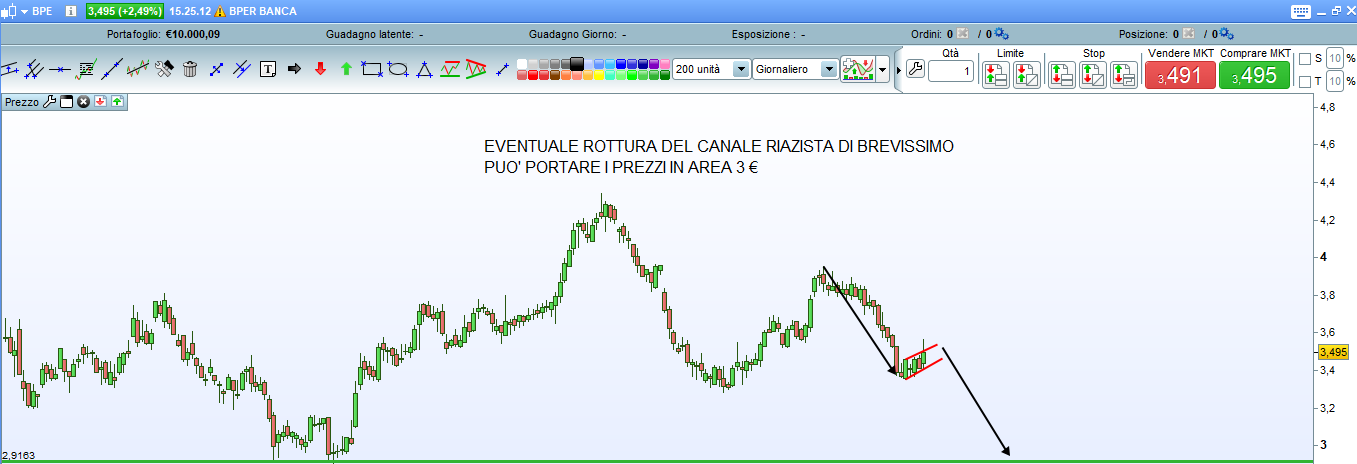This screenshot has height=464, width=1357.
Task: Click the left Limite buy order button
Action: 996,75
